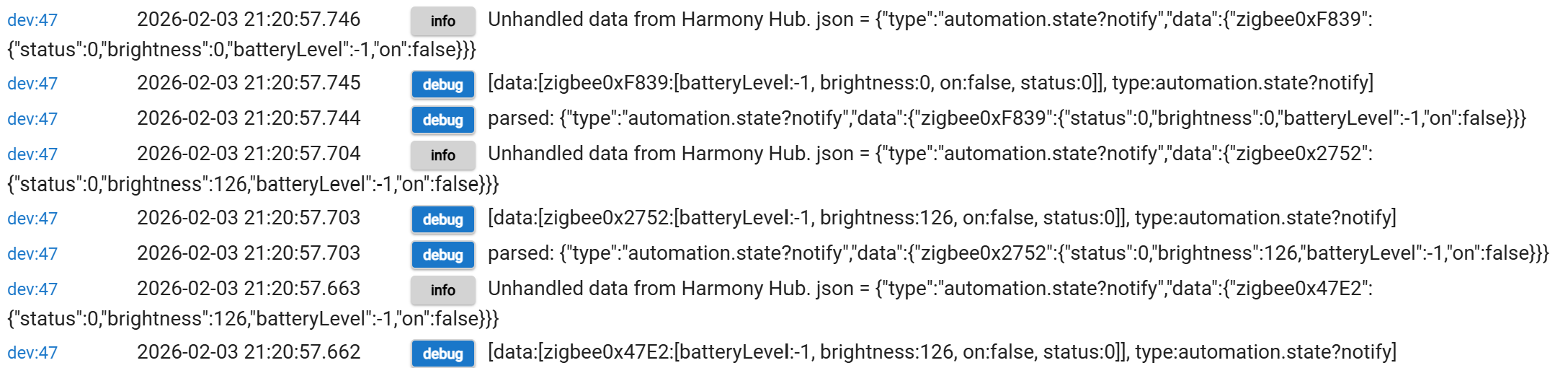The width and height of the screenshot is (1568, 368).
Task: Click the parsed zigbee0xF839 message text
Action: pyautogui.click(x=1007, y=118)
